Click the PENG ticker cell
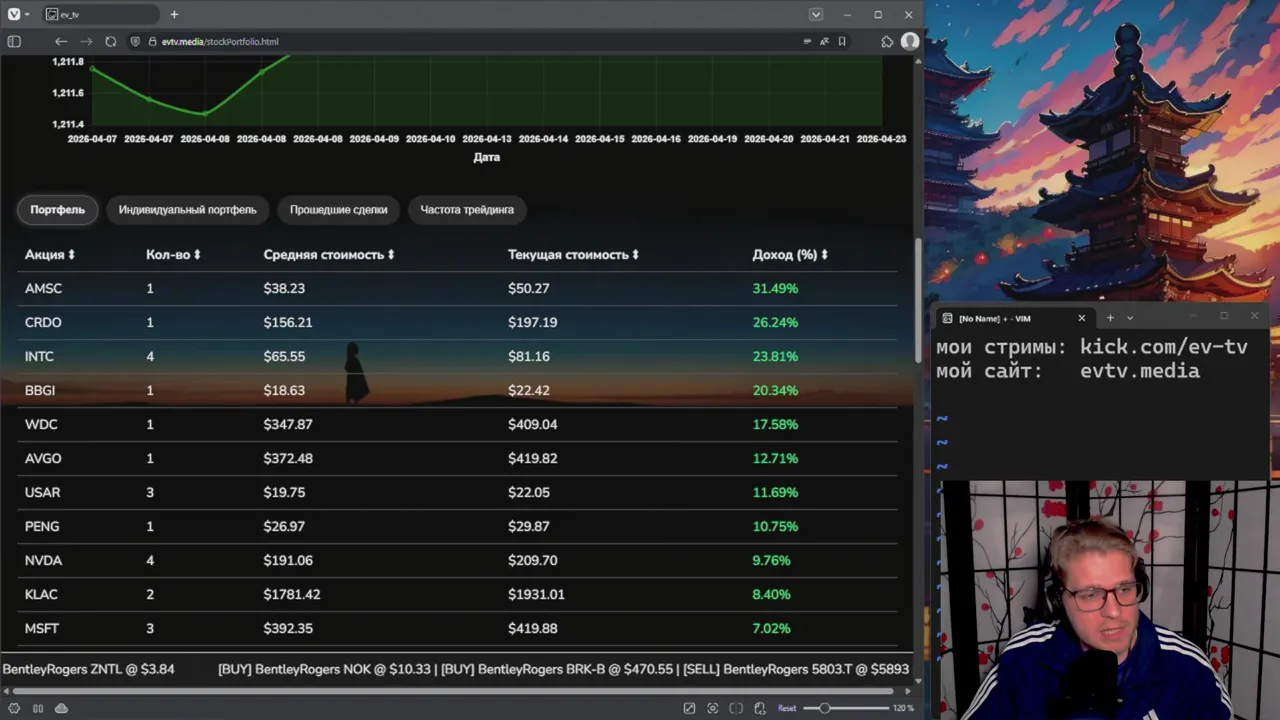Screen dimensions: 1280x720 pyautogui.click(x=42, y=526)
